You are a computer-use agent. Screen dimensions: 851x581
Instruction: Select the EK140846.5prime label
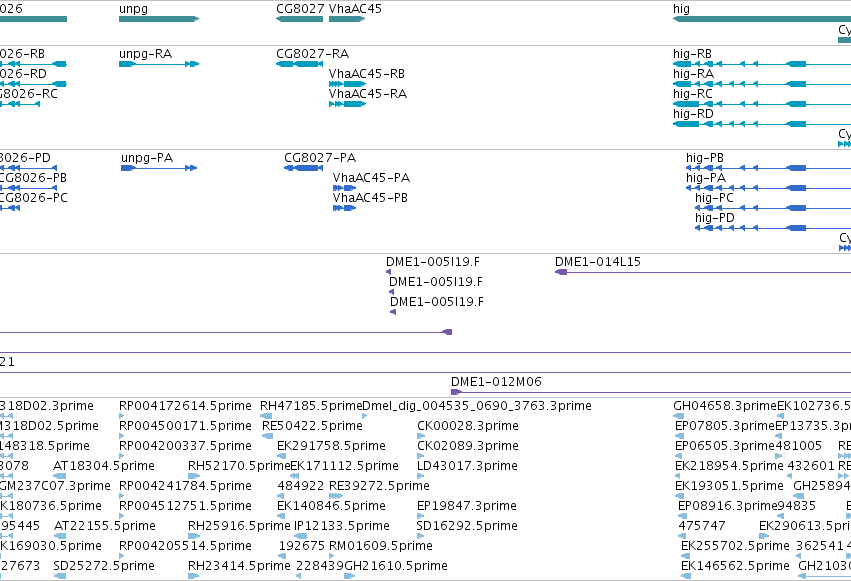[x=332, y=506]
